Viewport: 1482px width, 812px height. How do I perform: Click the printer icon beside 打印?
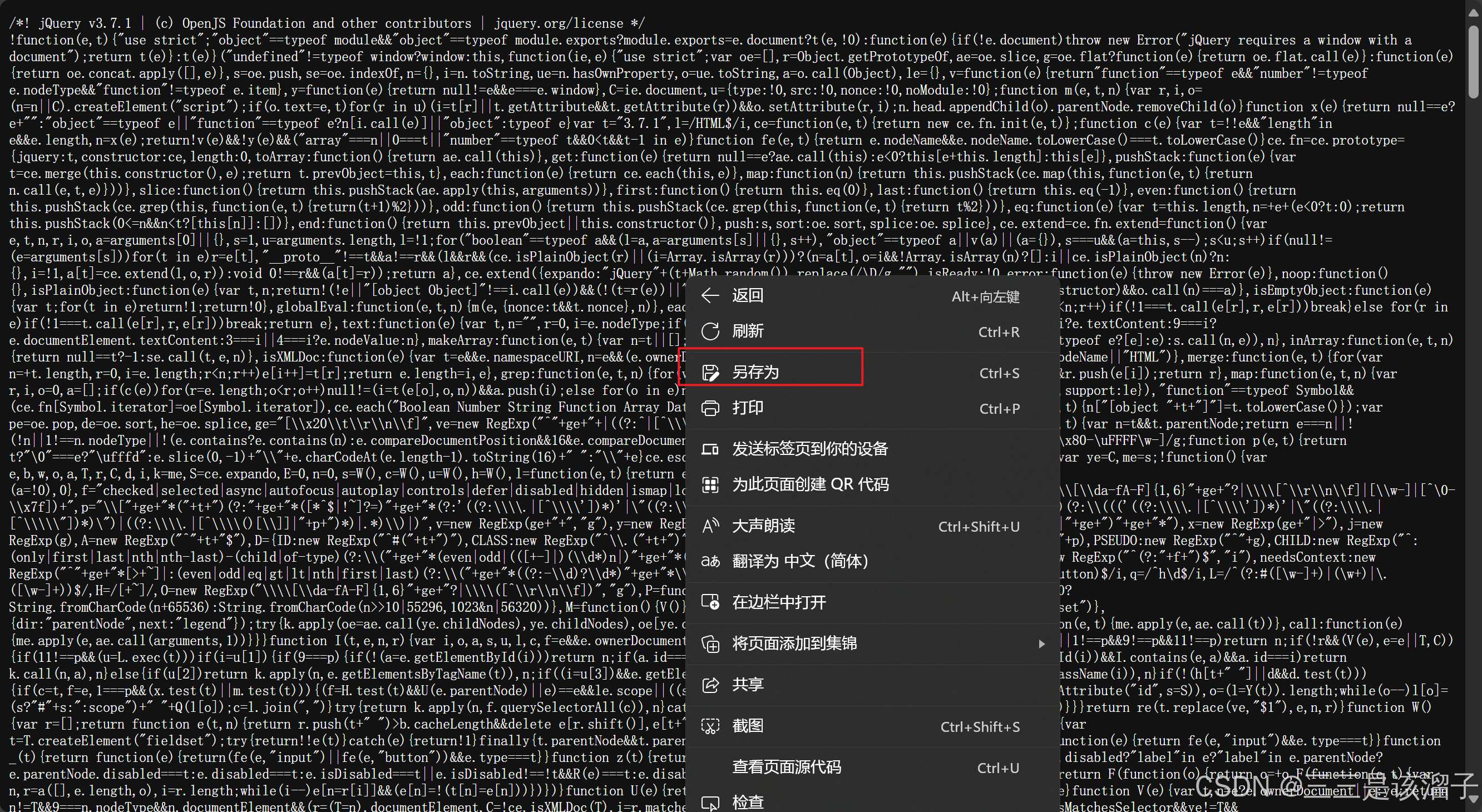710,408
